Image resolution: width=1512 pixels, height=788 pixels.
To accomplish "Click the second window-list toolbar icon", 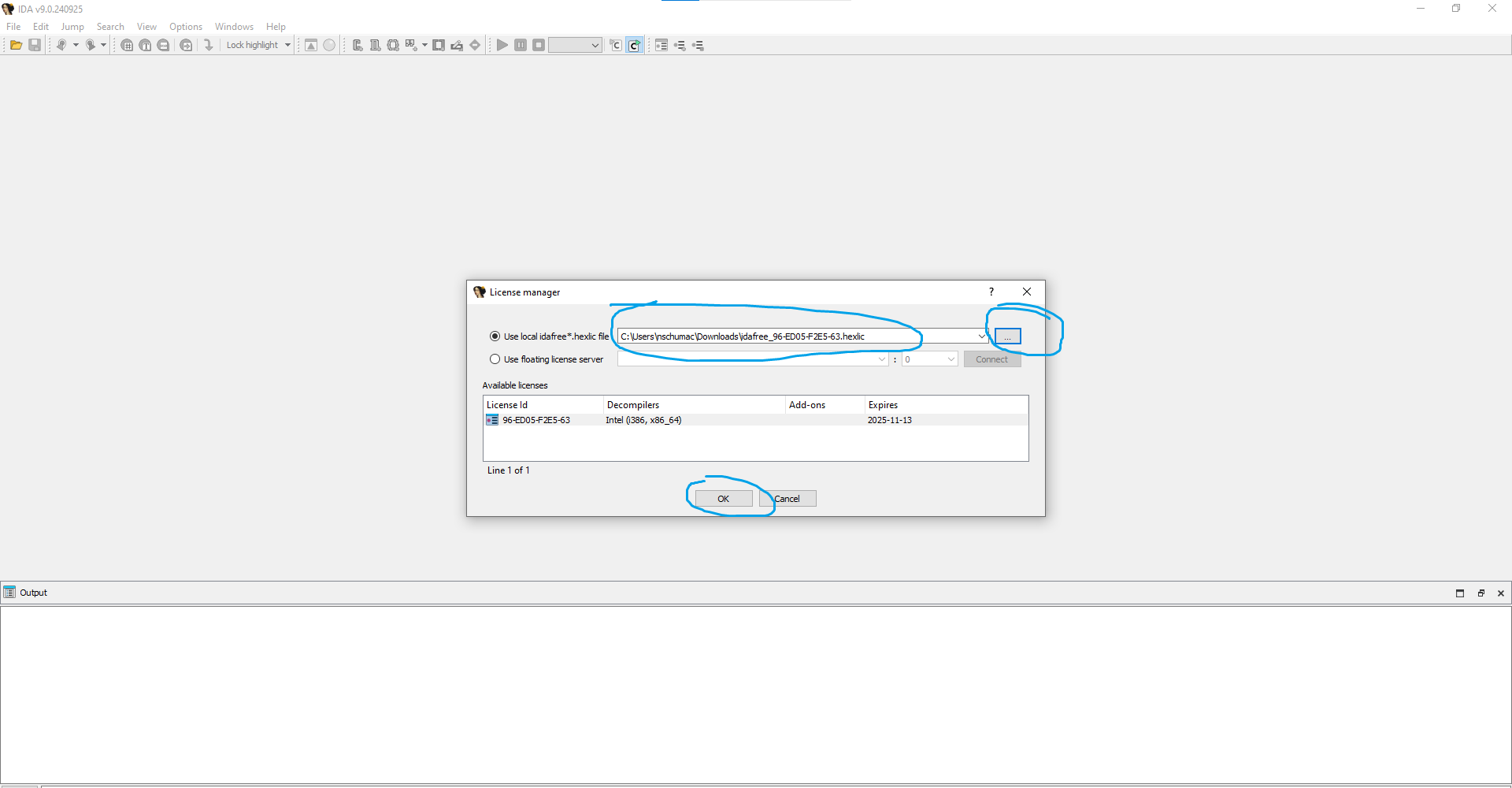I will (375, 45).
